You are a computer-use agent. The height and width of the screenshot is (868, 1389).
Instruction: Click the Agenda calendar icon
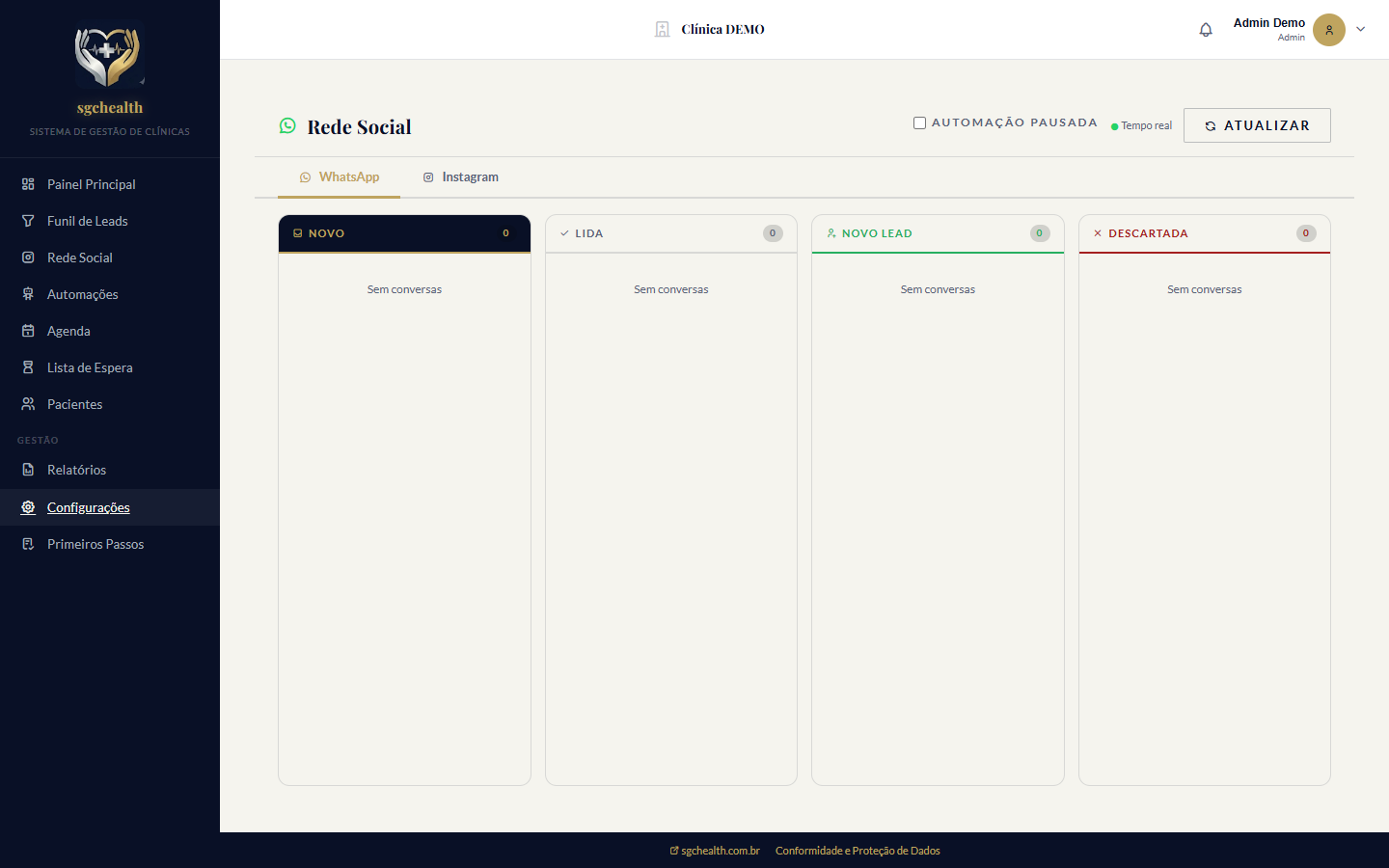click(28, 331)
